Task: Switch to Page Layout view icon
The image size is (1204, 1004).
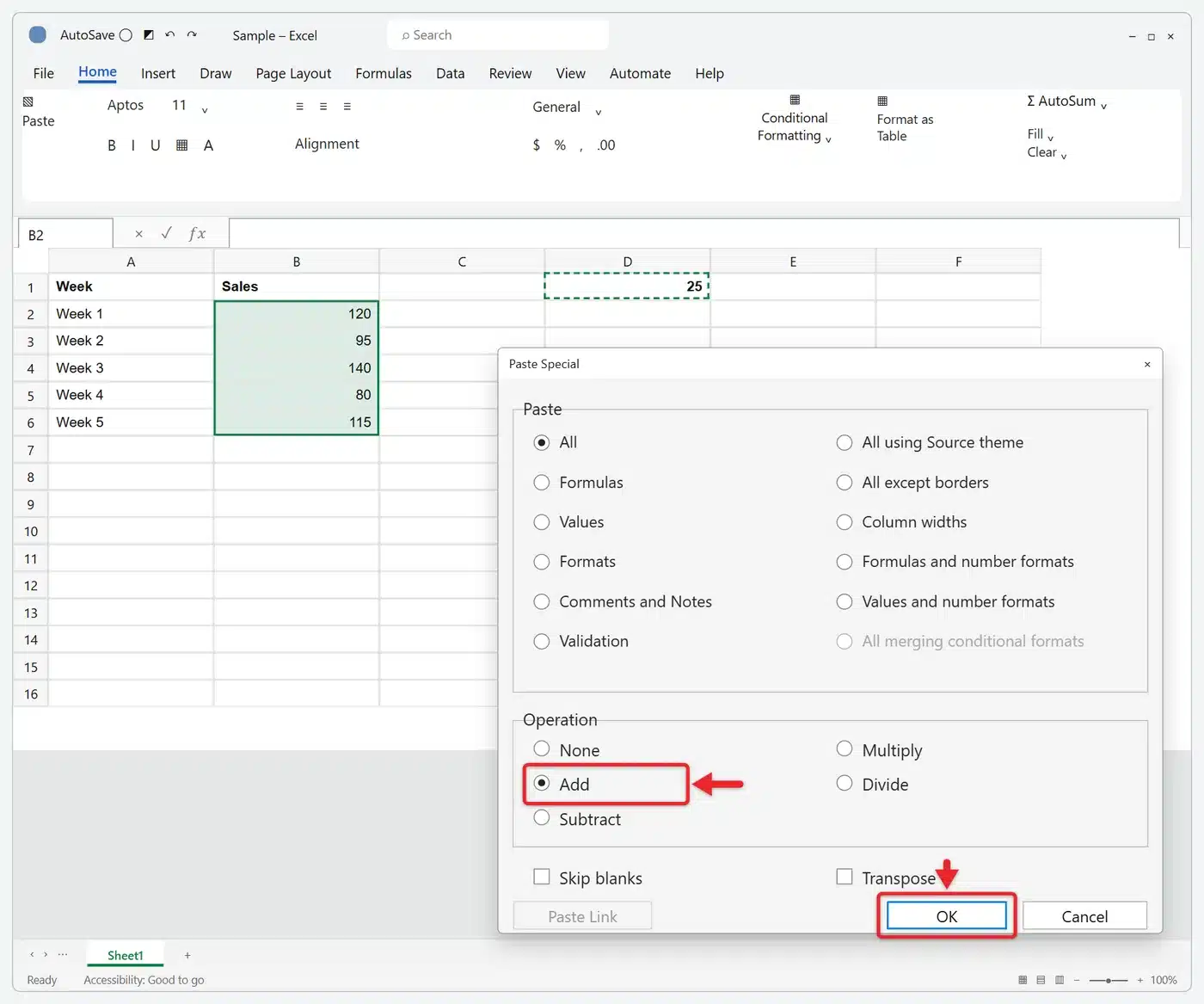Action: pyautogui.click(x=1041, y=980)
